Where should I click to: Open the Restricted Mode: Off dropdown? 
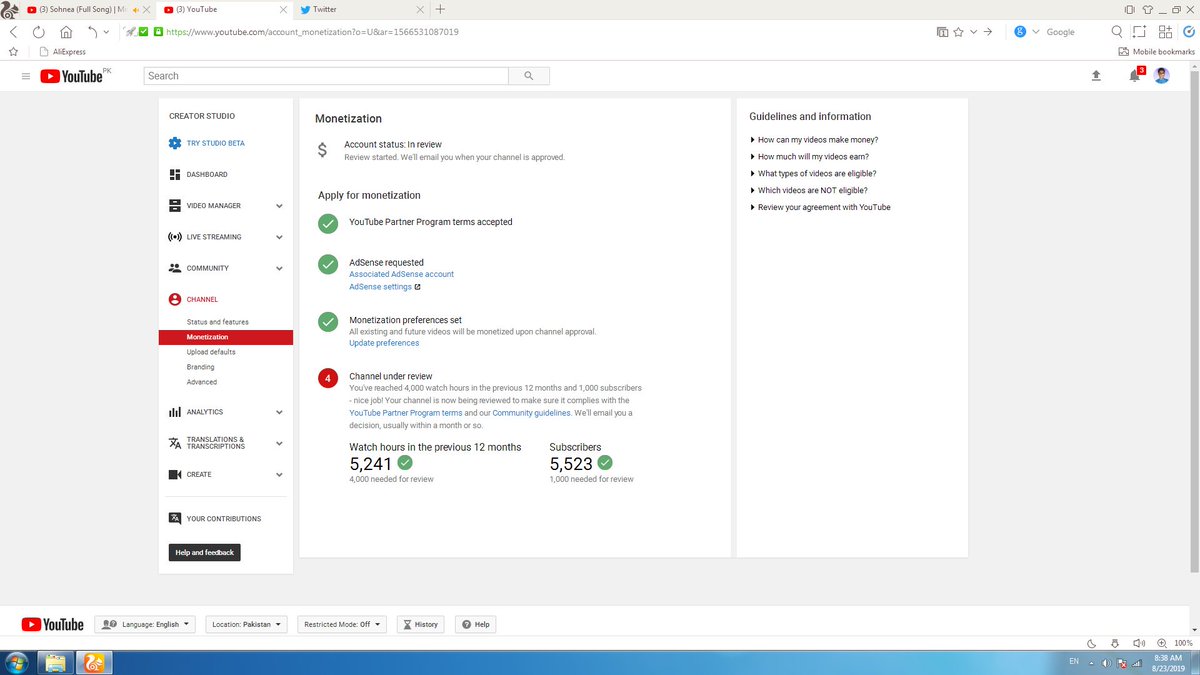[342, 624]
